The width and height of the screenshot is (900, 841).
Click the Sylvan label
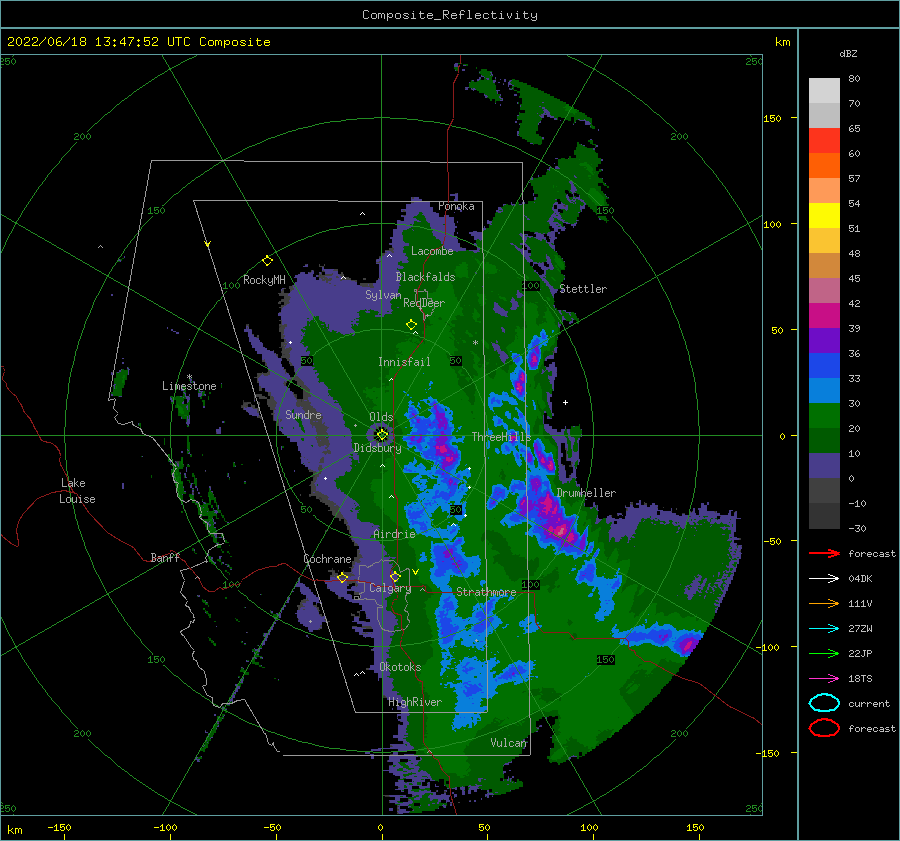coord(383,294)
